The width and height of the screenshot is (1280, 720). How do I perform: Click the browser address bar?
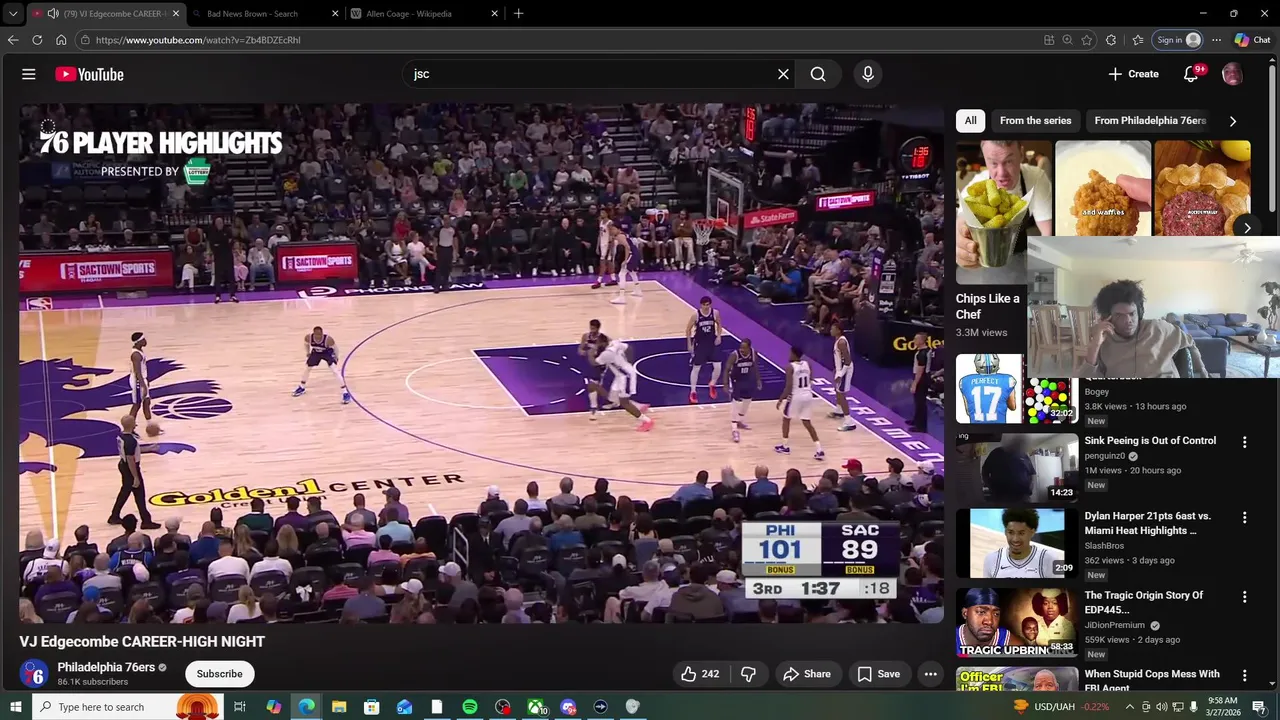(x=560, y=40)
